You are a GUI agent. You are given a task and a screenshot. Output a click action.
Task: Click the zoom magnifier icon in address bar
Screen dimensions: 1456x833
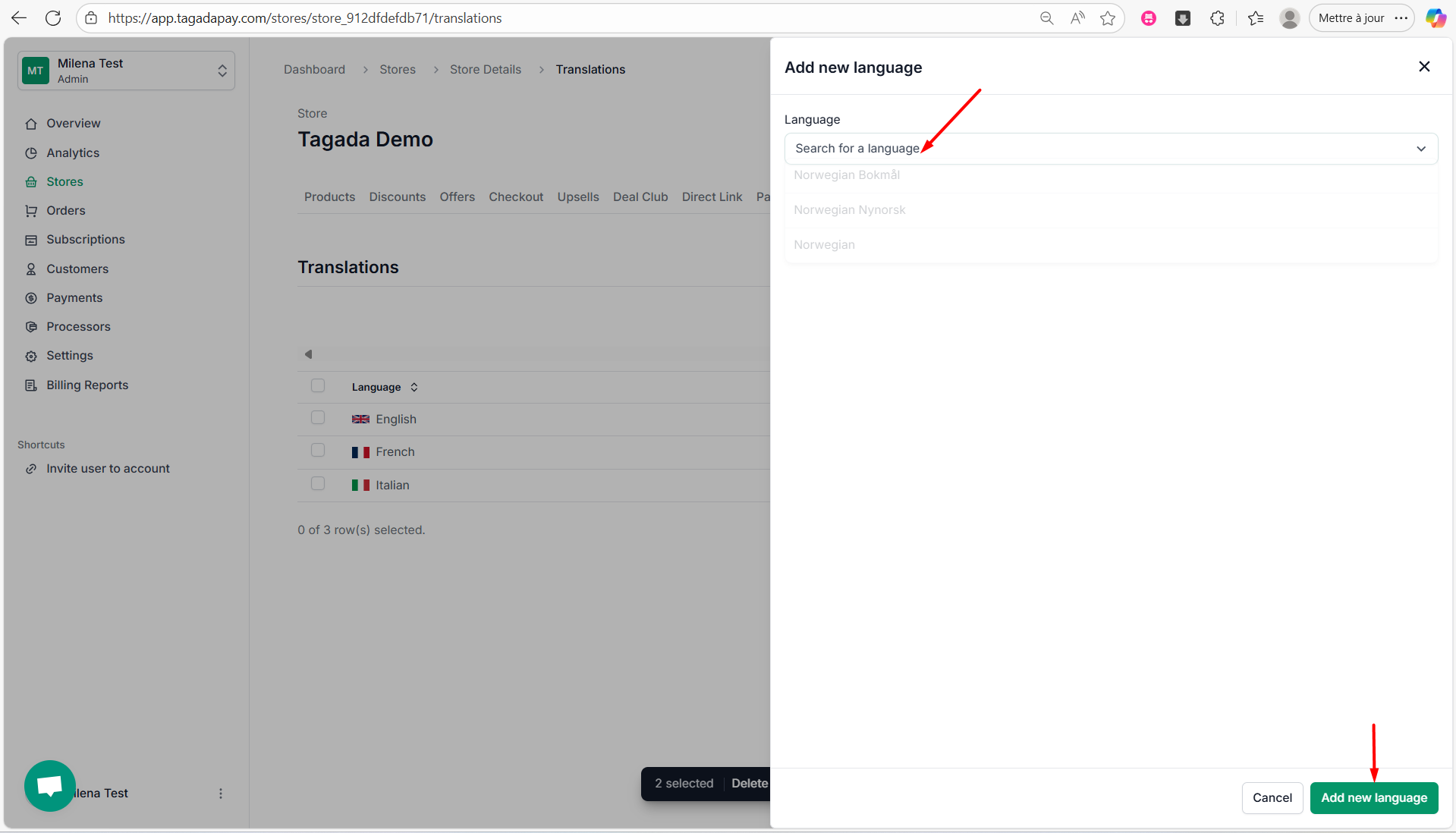1046,18
